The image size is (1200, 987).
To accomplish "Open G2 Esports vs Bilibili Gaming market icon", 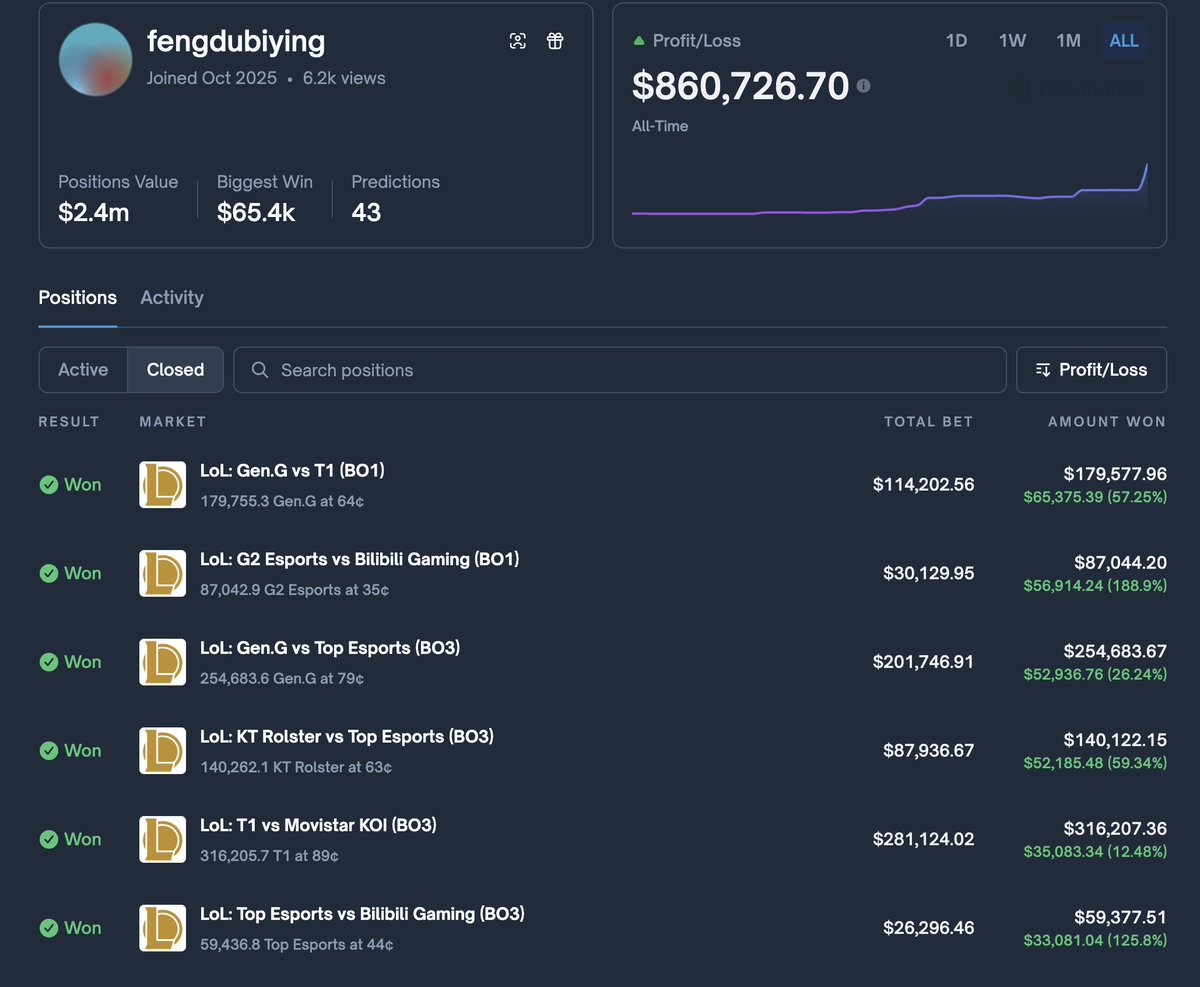I will click(x=162, y=573).
